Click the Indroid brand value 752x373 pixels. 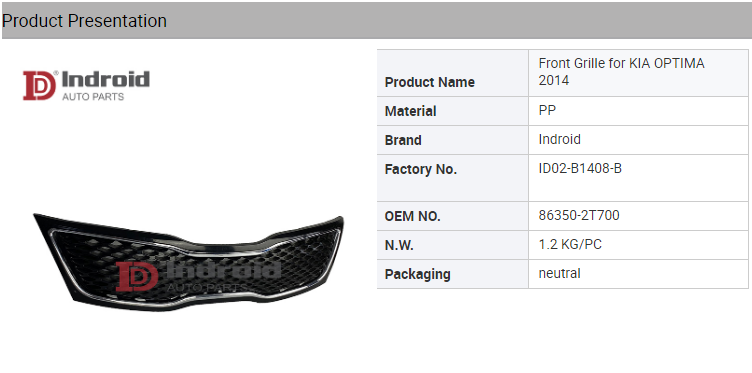tap(560, 140)
